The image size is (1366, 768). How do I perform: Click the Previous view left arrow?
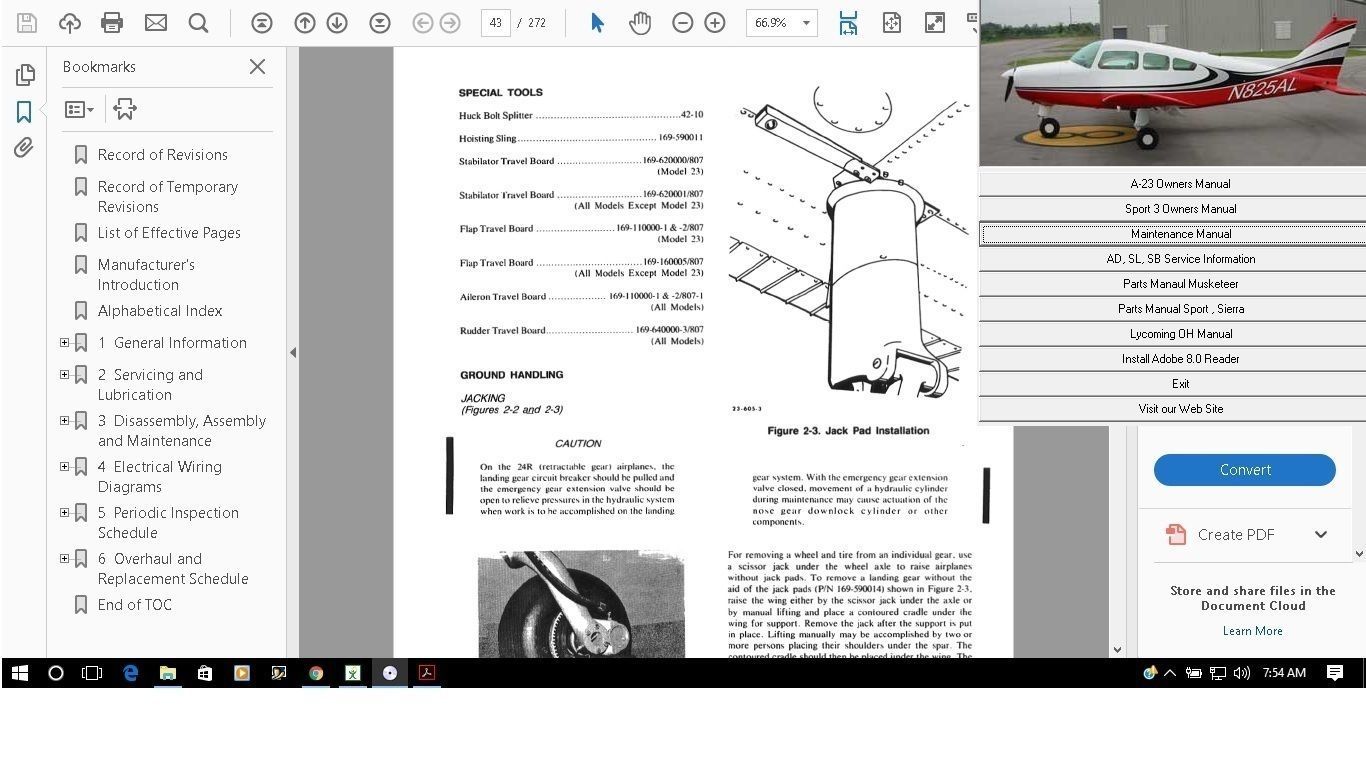[423, 22]
